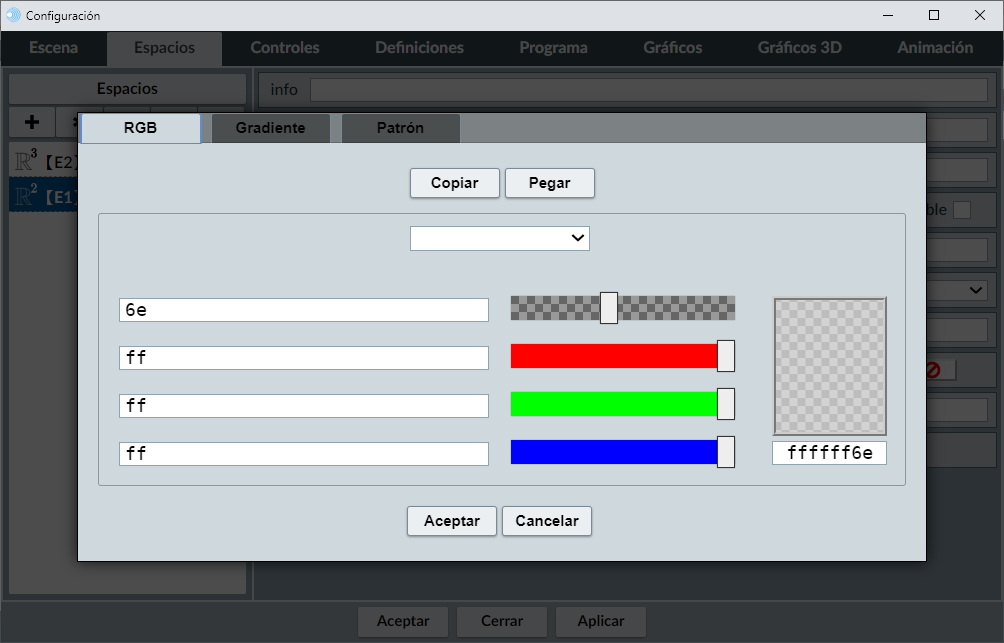1004x643 pixels.
Task: Open the empty dropdown in the color dialog
Action: click(499, 238)
